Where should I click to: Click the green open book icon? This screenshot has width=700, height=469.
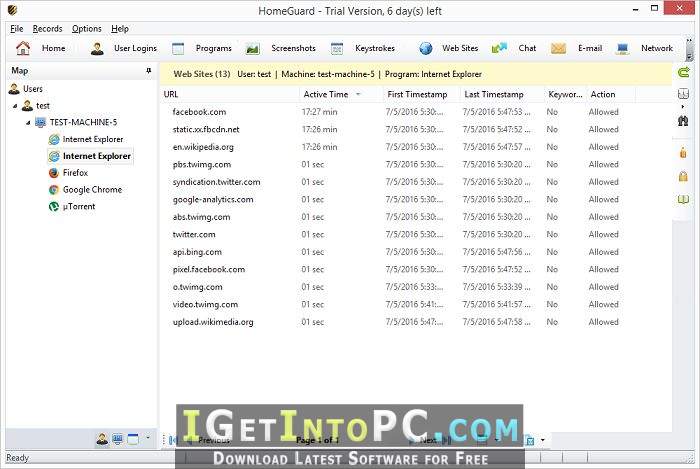pos(683,199)
